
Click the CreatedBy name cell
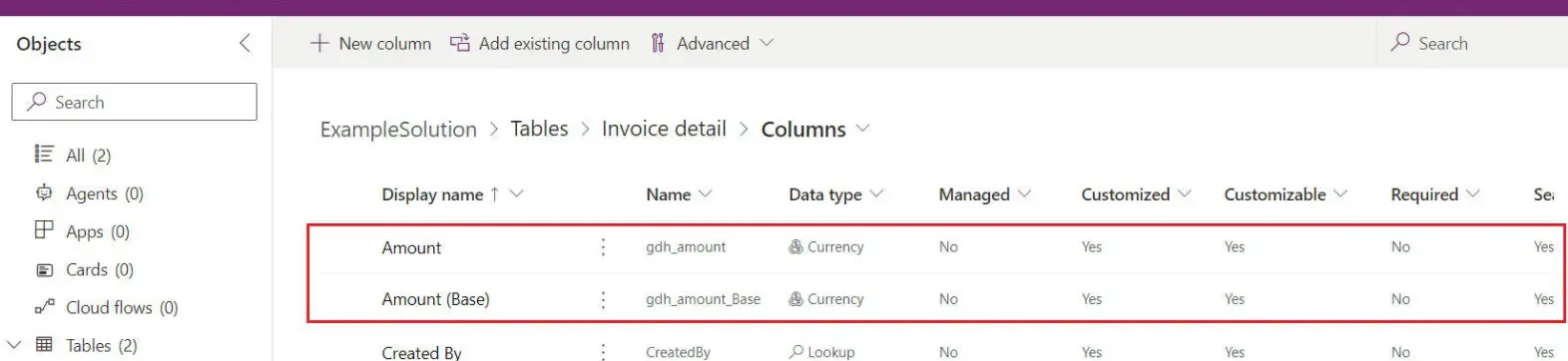[x=678, y=352]
